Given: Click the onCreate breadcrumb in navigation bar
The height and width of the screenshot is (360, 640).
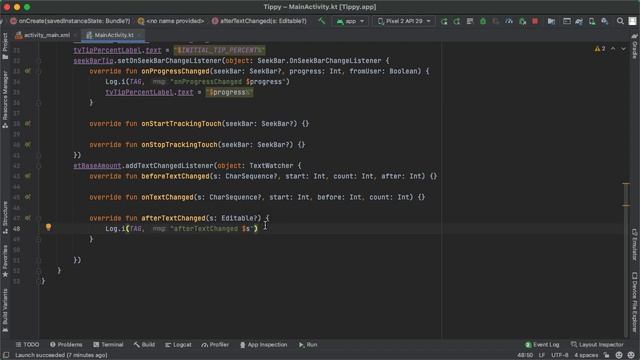Looking at the screenshot, I should point(70,21).
